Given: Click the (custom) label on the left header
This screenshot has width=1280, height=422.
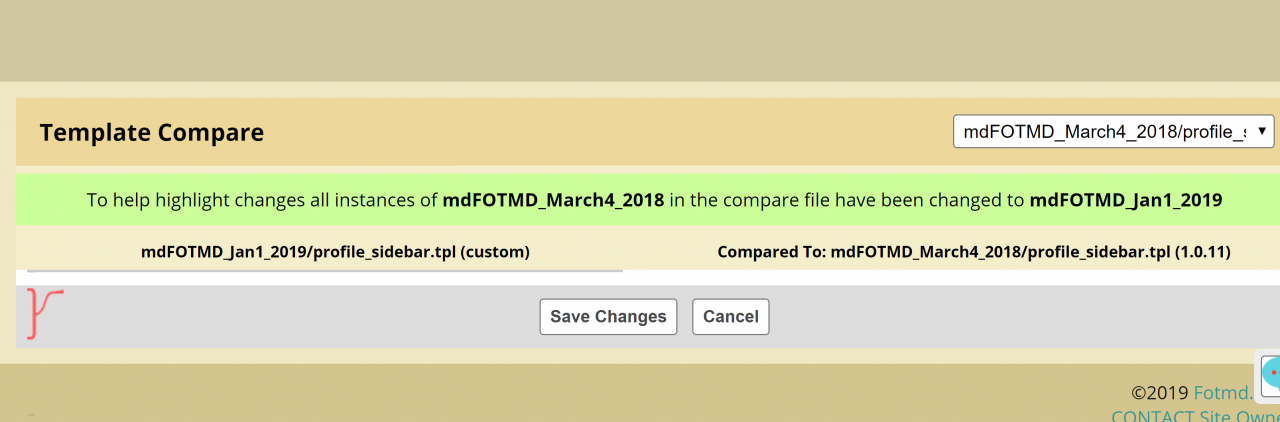Looking at the screenshot, I should 495,252.
